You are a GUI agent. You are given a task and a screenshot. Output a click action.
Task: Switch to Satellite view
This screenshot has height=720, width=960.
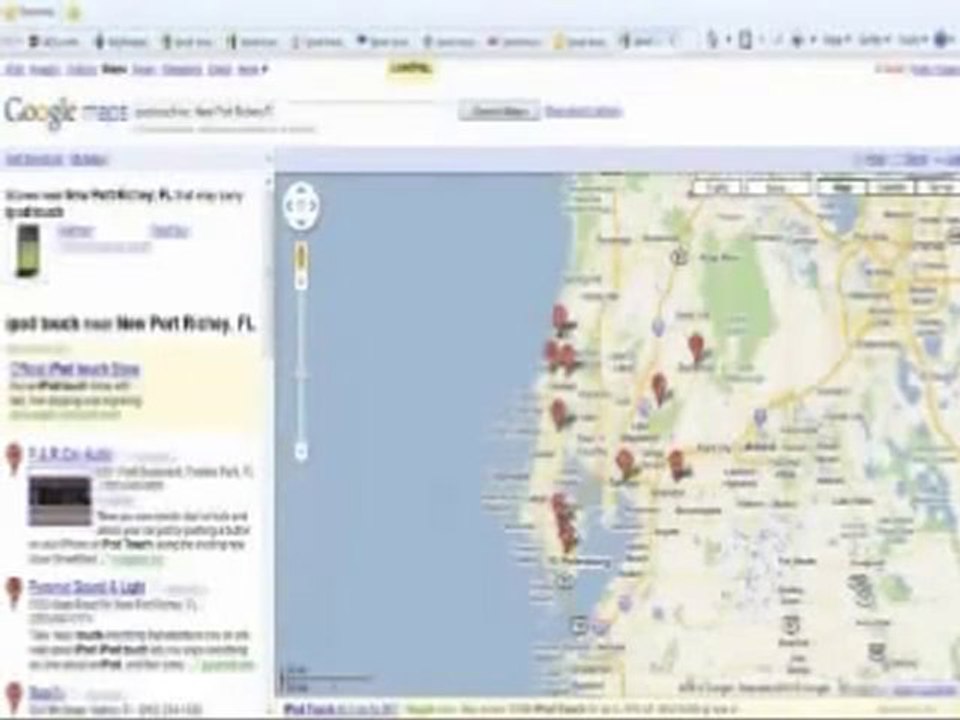[891, 187]
